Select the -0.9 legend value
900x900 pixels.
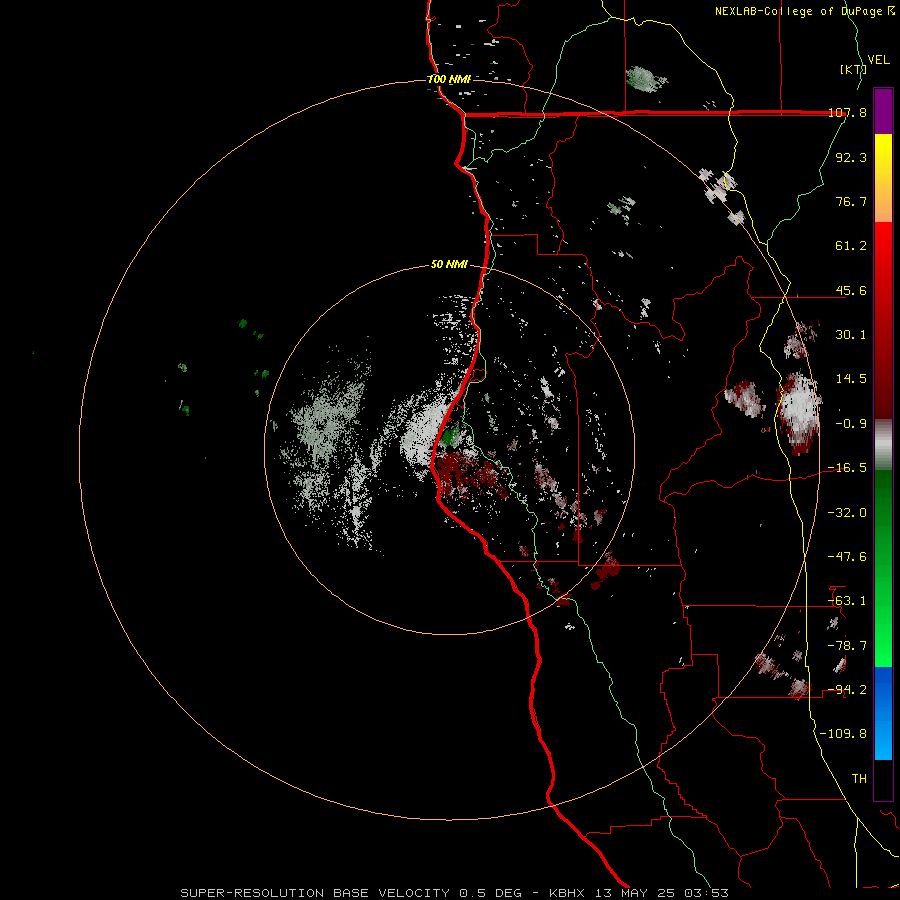coord(851,424)
